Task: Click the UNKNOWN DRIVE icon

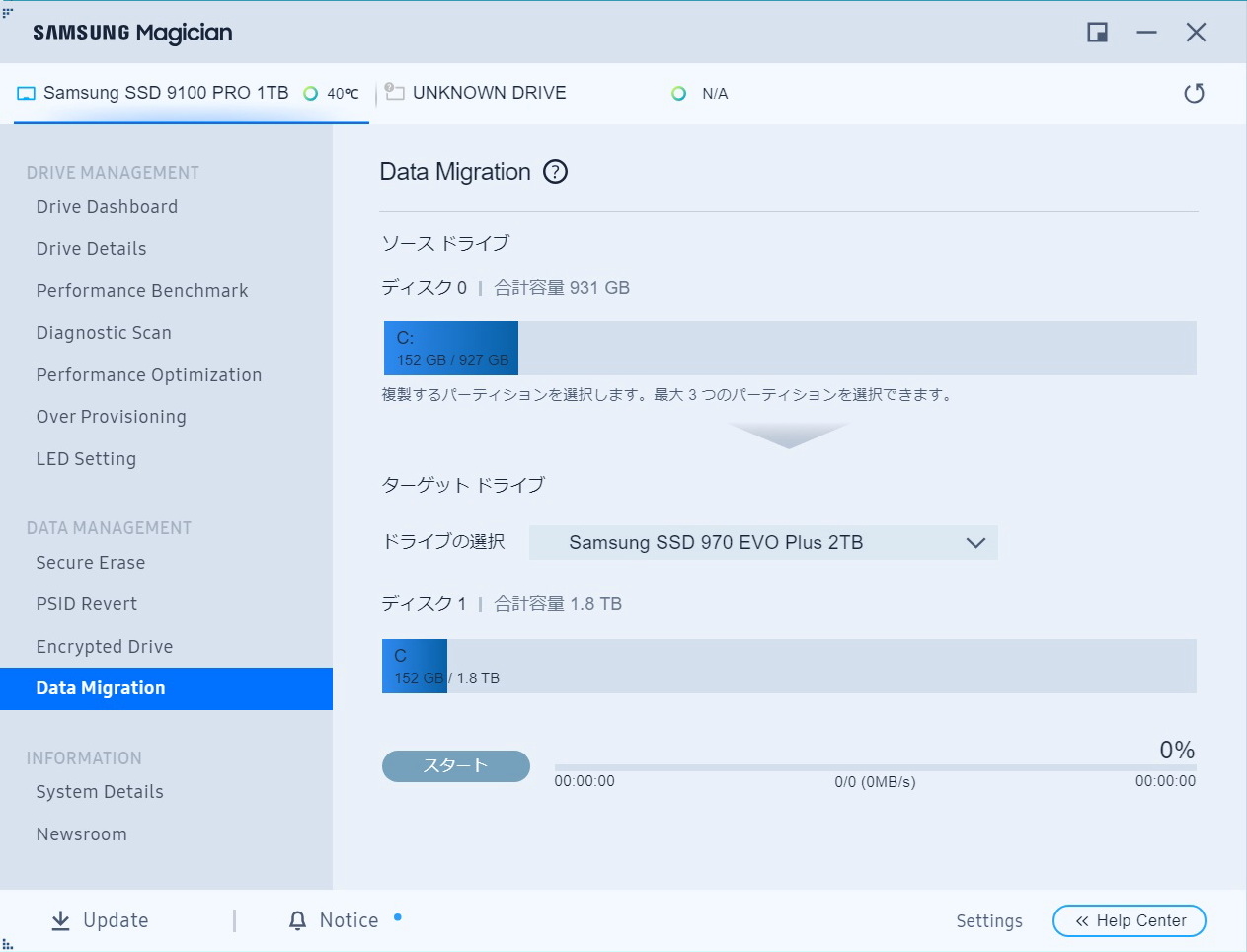Action: pos(395,92)
